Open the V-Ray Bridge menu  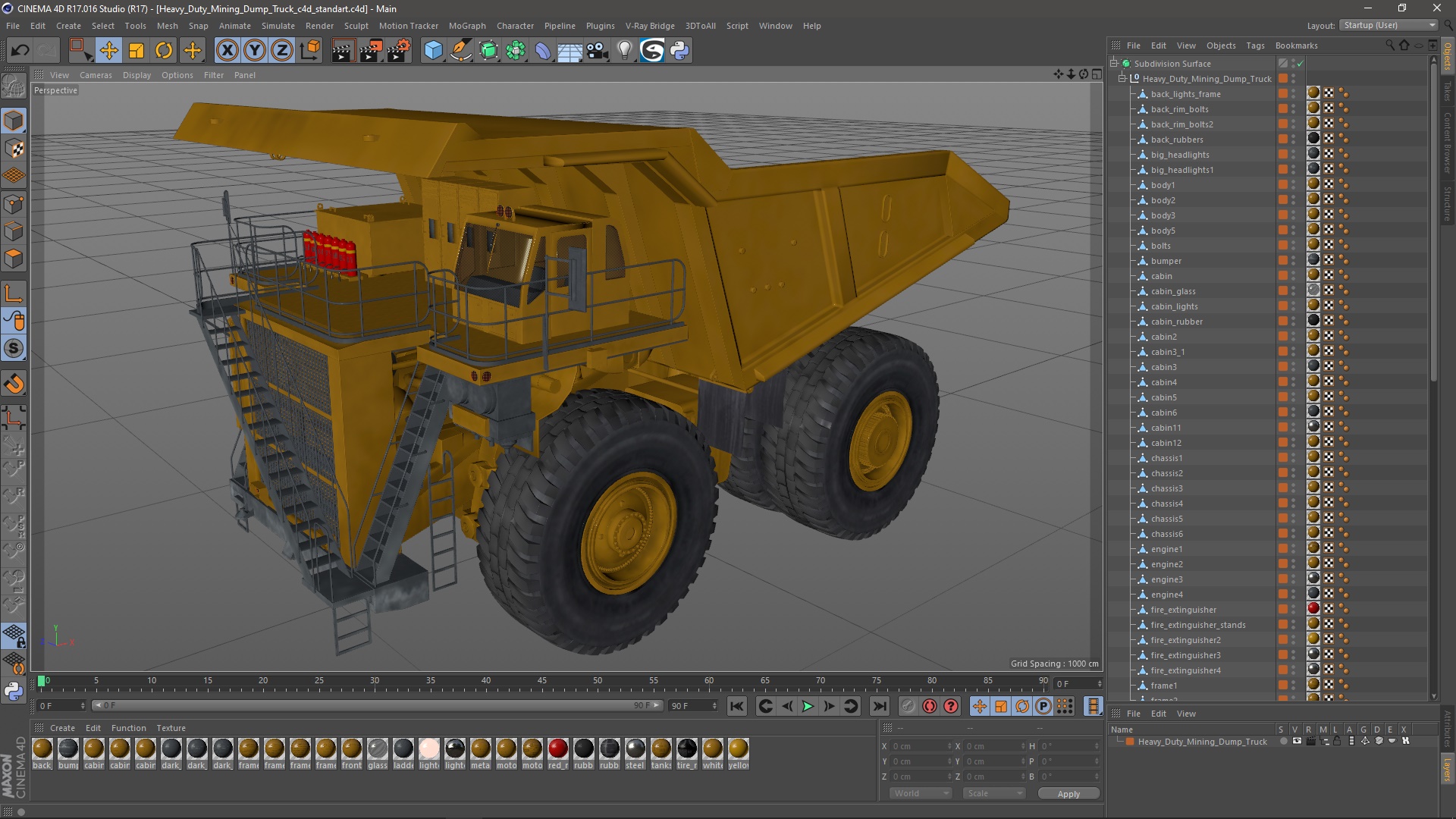click(x=650, y=26)
